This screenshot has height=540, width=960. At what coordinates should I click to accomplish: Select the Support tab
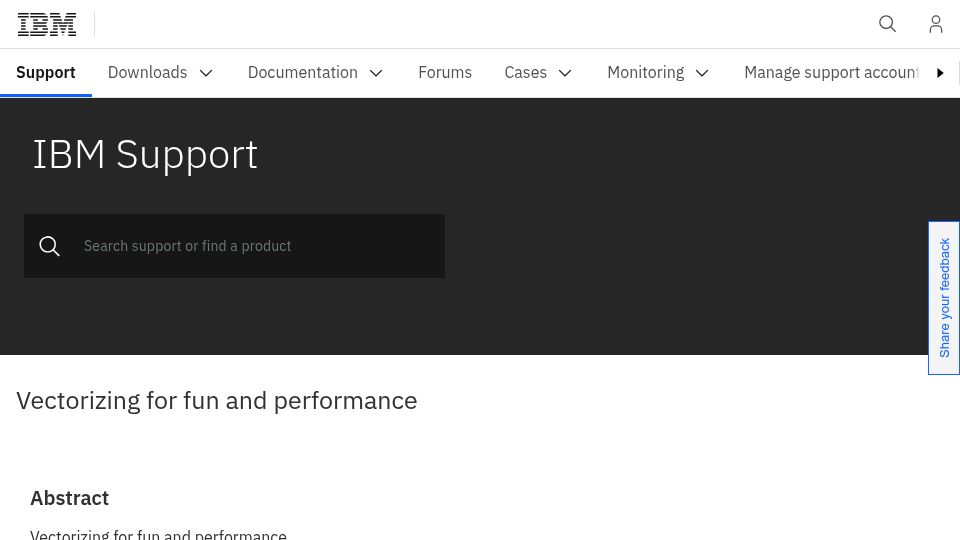click(x=46, y=72)
